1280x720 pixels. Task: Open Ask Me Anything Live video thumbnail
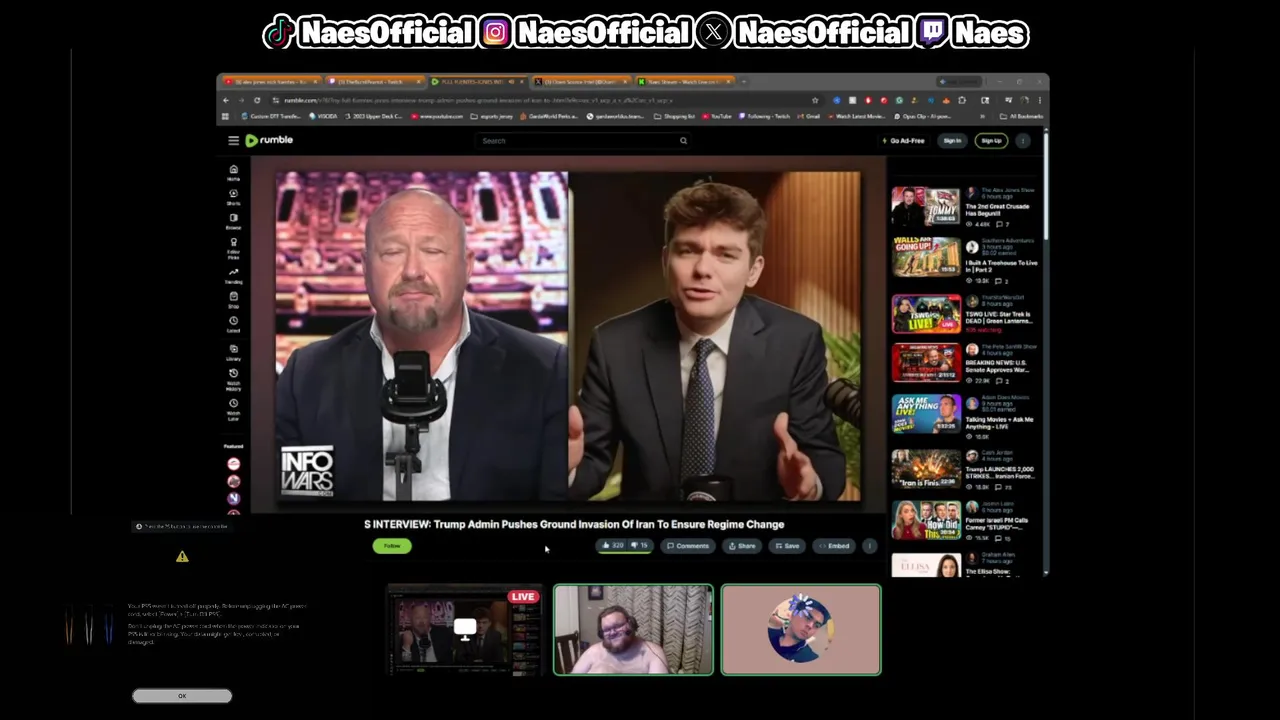(x=926, y=414)
